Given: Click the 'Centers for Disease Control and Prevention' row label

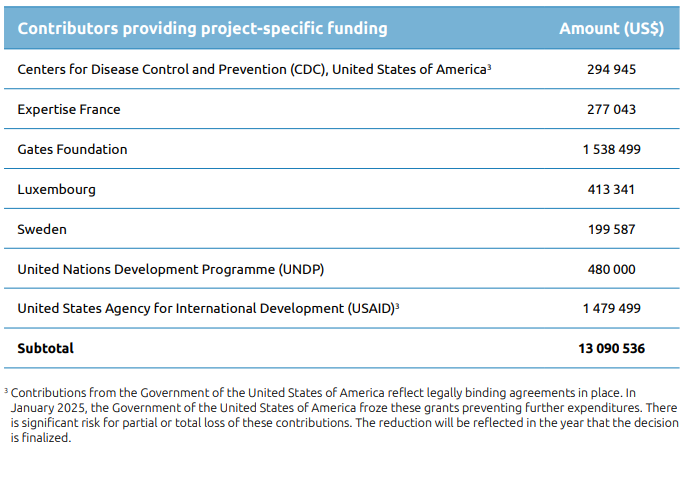Looking at the screenshot, I should [x=252, y=69].
